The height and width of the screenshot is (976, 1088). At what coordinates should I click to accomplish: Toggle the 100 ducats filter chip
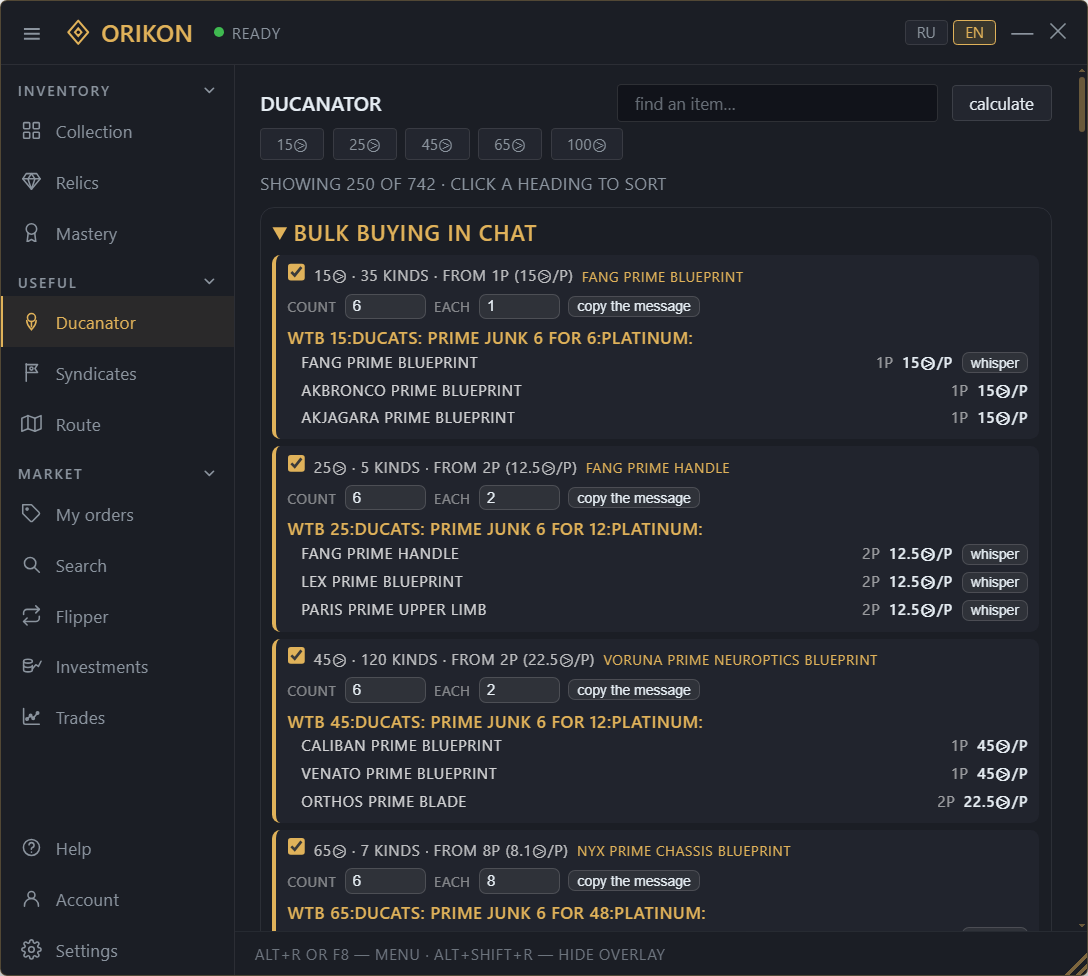pos(586,144)
